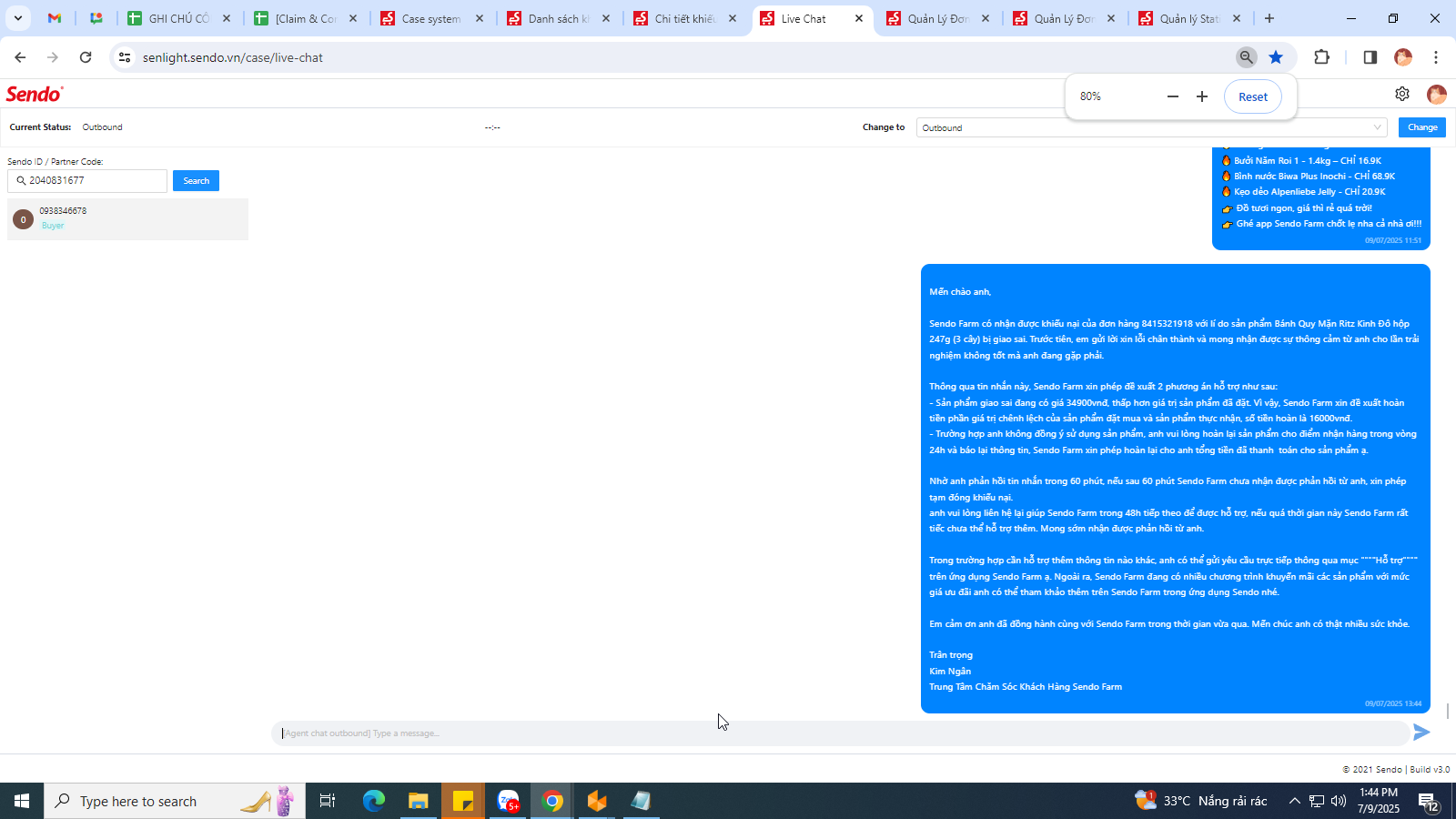
Task: Select buyer 0938346678 in the chat list
Action: pyautogui.click(x=127, y=218)
